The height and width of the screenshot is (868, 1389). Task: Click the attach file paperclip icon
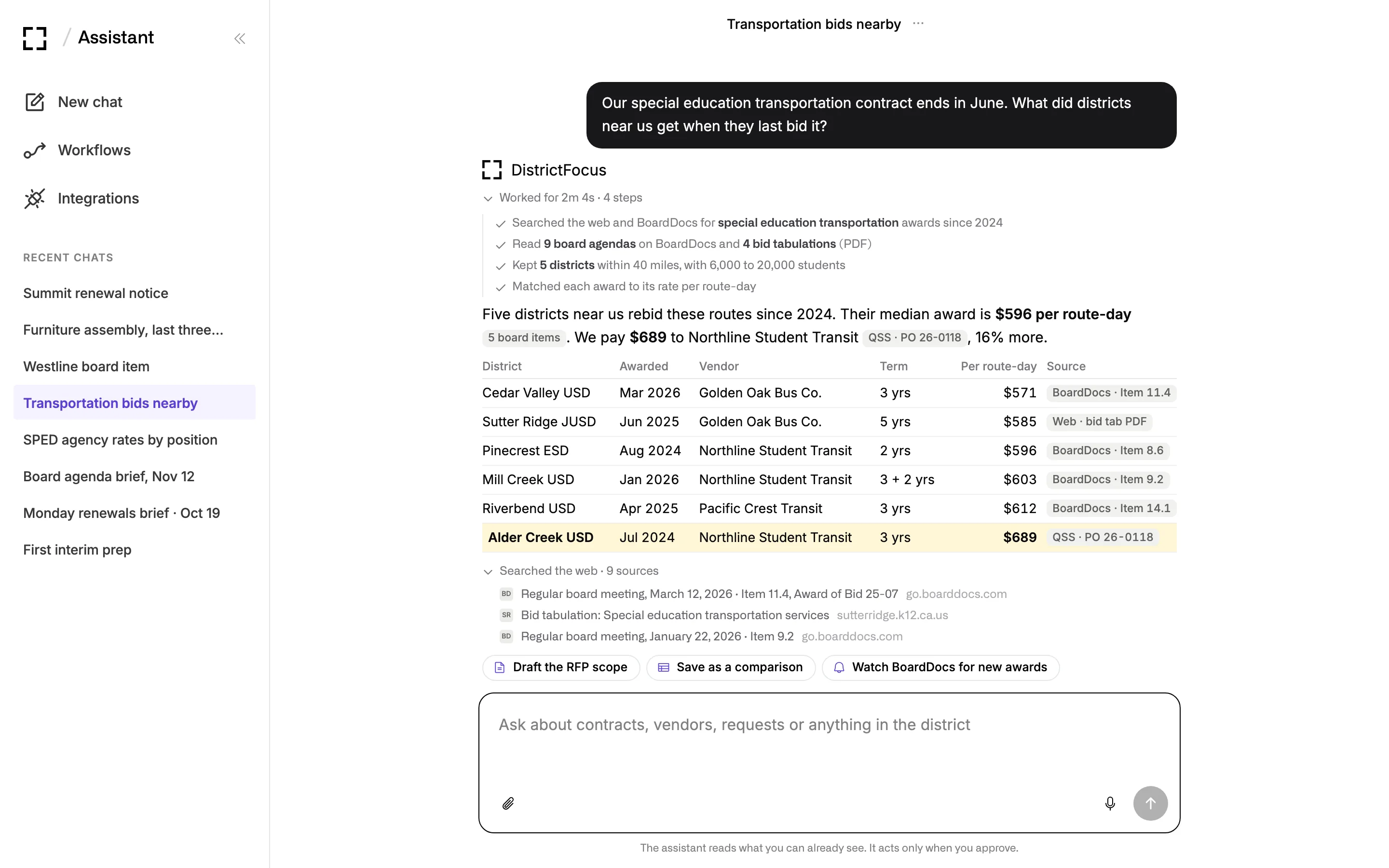(x=508, y=803)
